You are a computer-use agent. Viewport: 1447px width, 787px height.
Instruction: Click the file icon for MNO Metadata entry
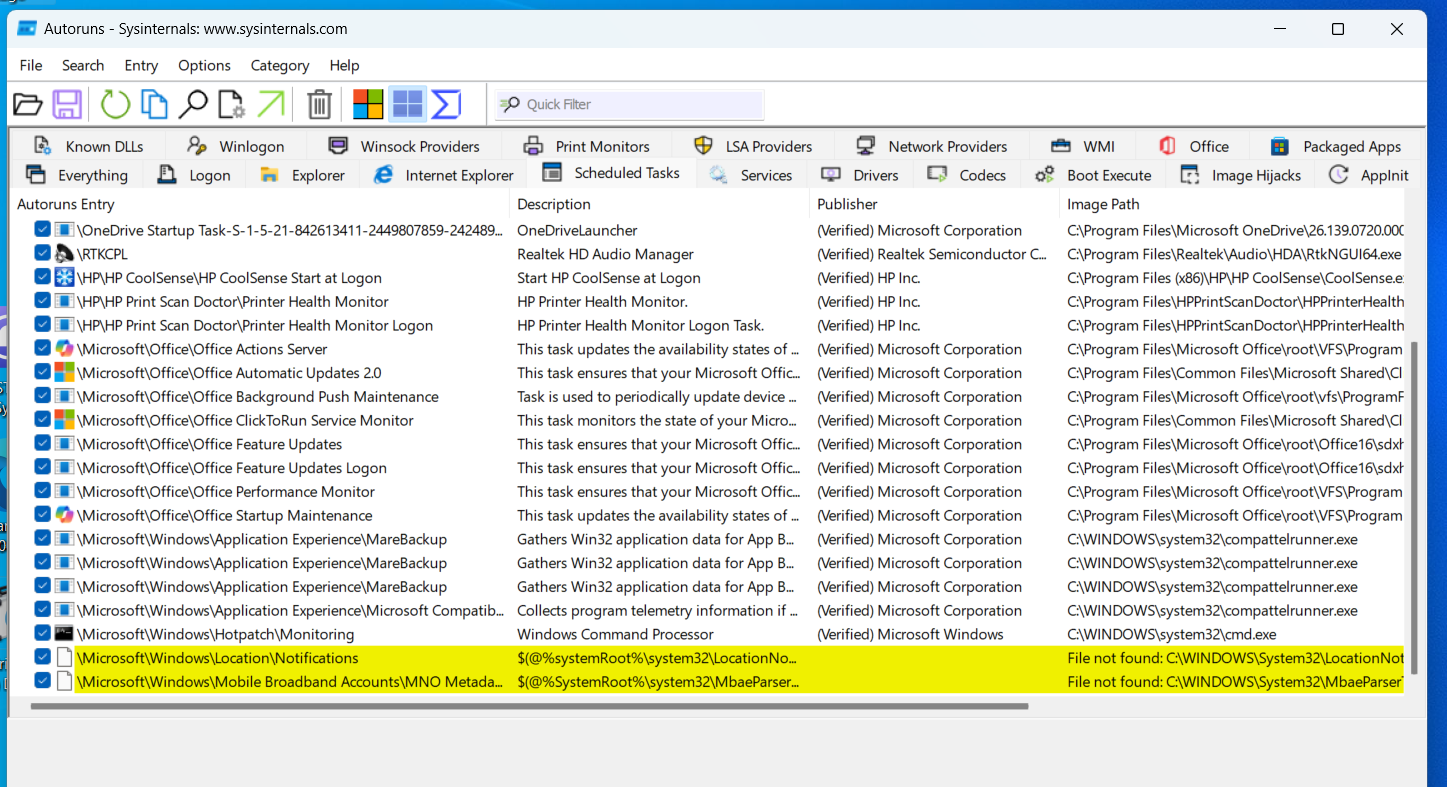tap(64, 682)
